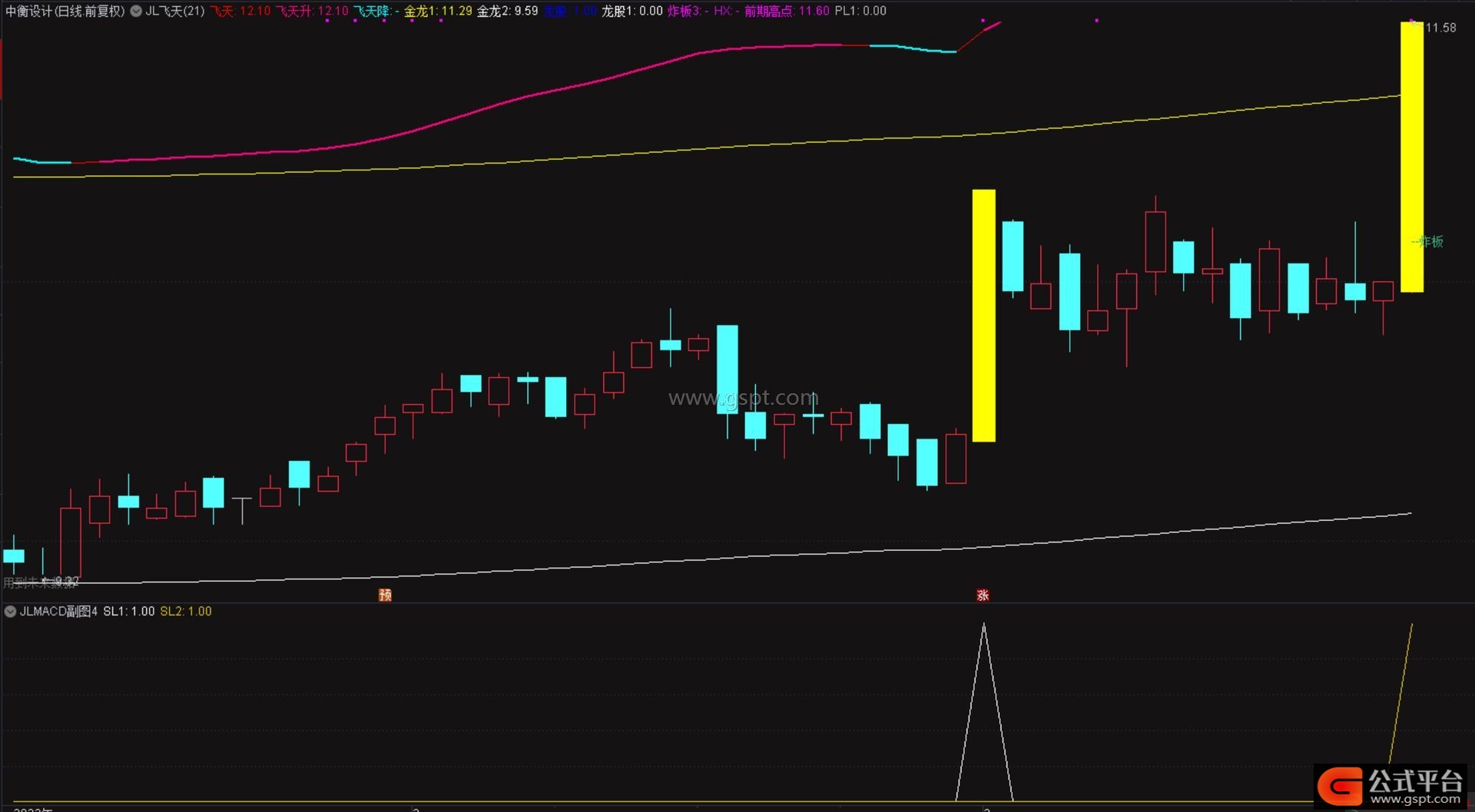Click the yellow candle above the 涨 marker

[x=984, y=316]
